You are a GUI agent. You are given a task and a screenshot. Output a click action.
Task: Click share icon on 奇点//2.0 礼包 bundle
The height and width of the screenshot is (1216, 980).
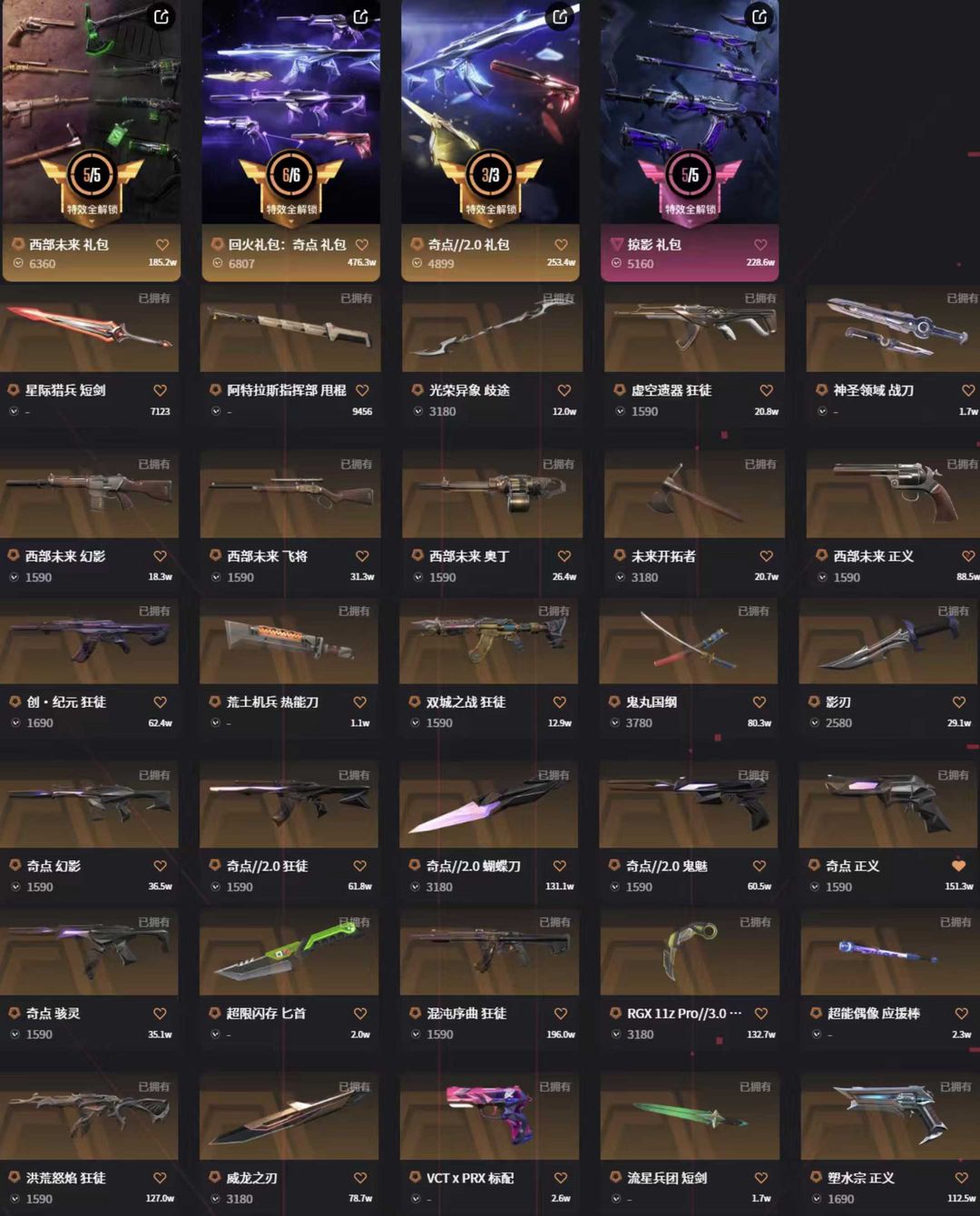point(561,16)
